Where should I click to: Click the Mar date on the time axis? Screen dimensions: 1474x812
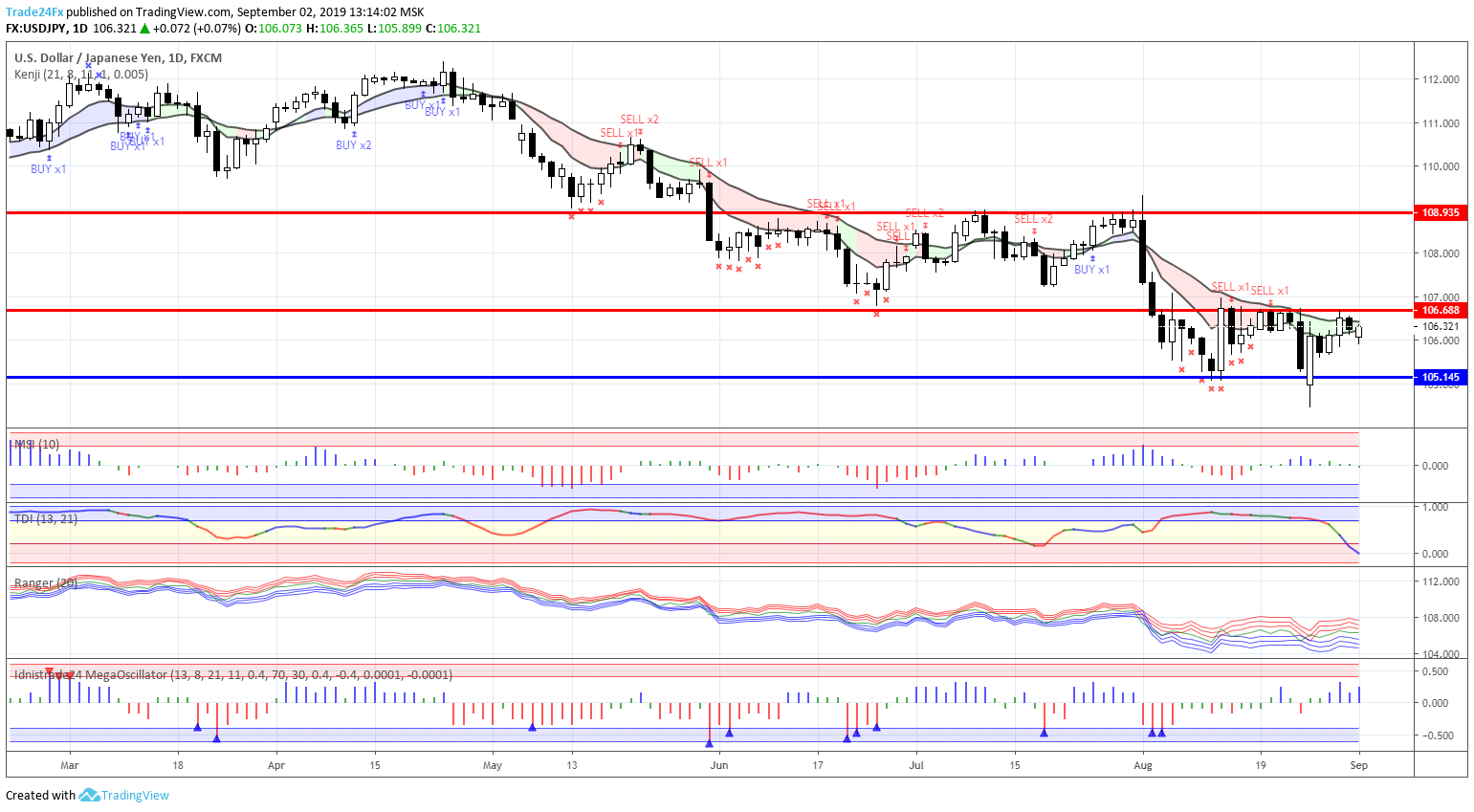(69, 765)
